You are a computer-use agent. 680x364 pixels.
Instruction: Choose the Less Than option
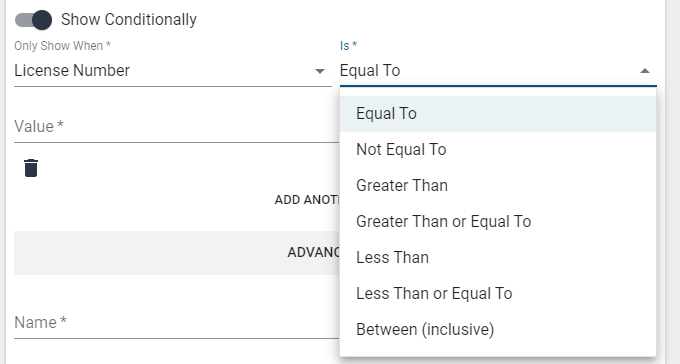pyautogui.click(x=498, y=258)
